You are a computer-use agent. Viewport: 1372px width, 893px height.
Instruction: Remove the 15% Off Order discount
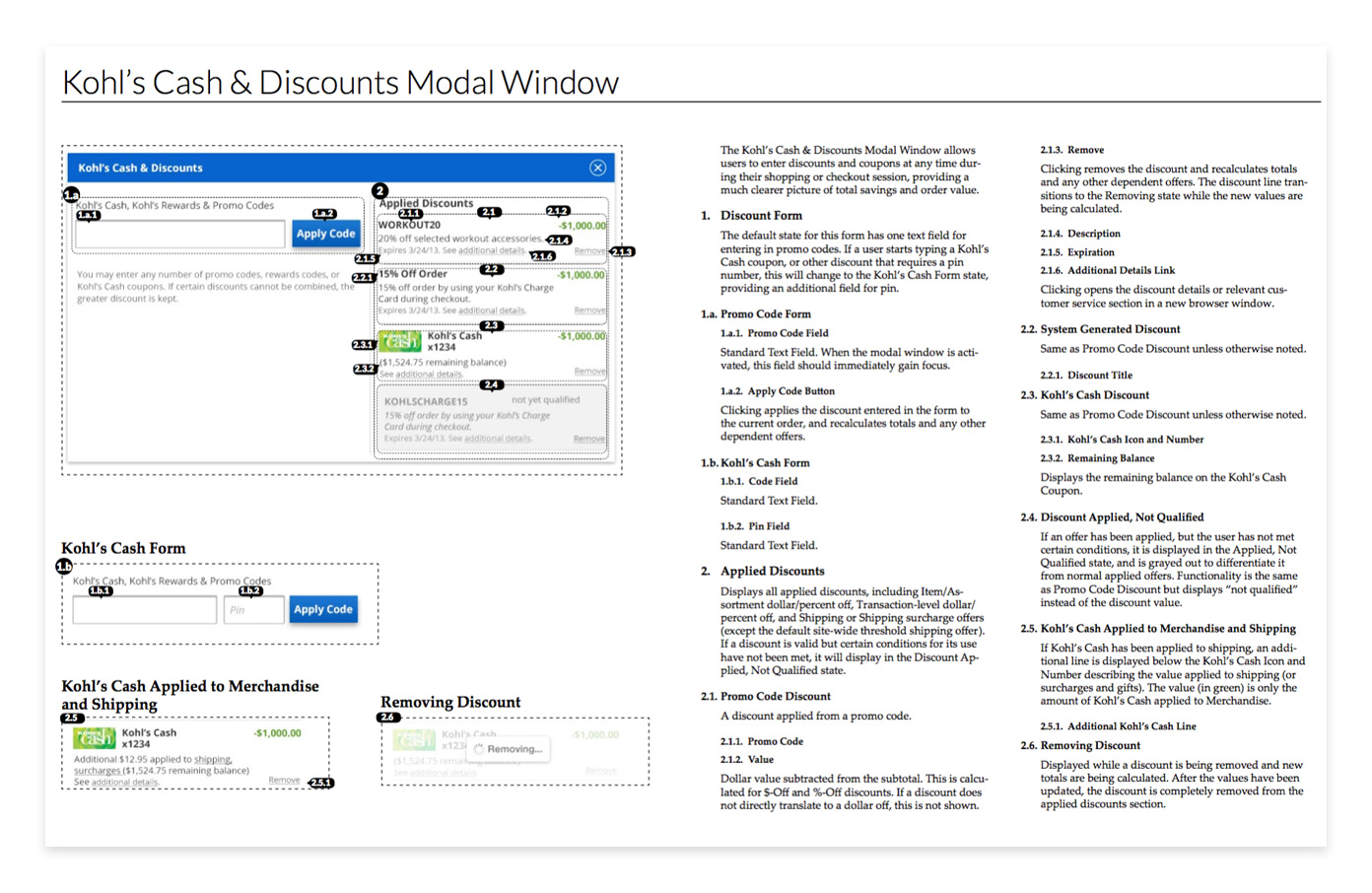tap(589, 310)
